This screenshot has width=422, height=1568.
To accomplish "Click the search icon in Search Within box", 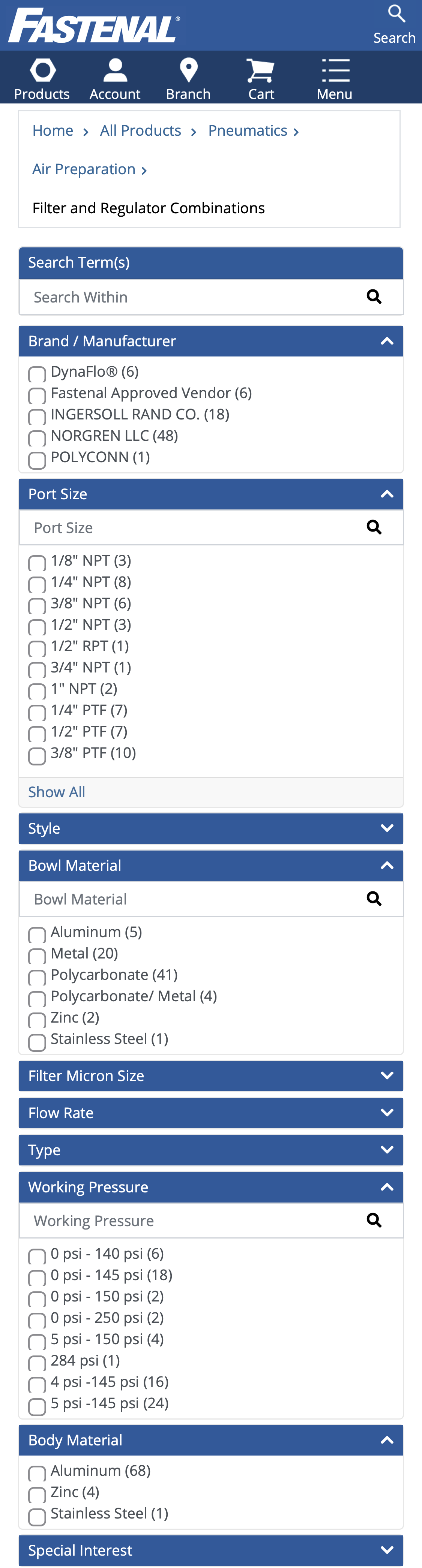I will tap(374, 297).
